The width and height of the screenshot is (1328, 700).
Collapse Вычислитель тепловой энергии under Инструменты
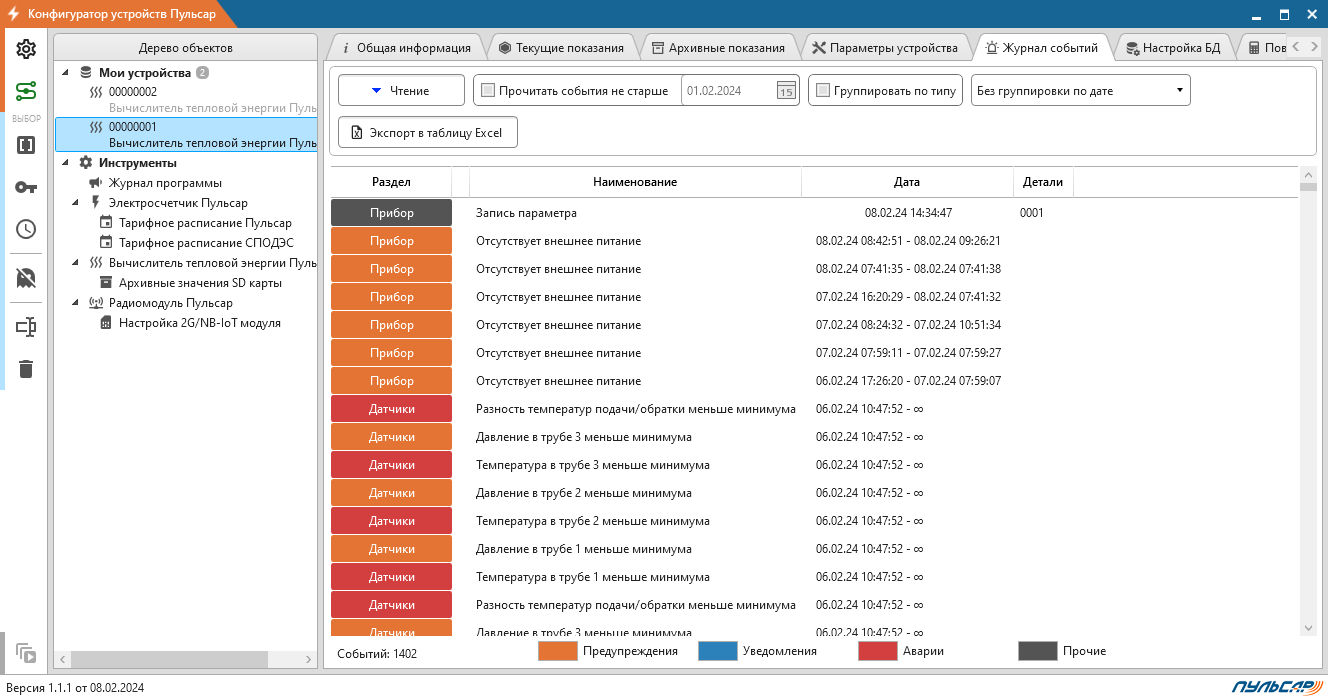[76, 263]
